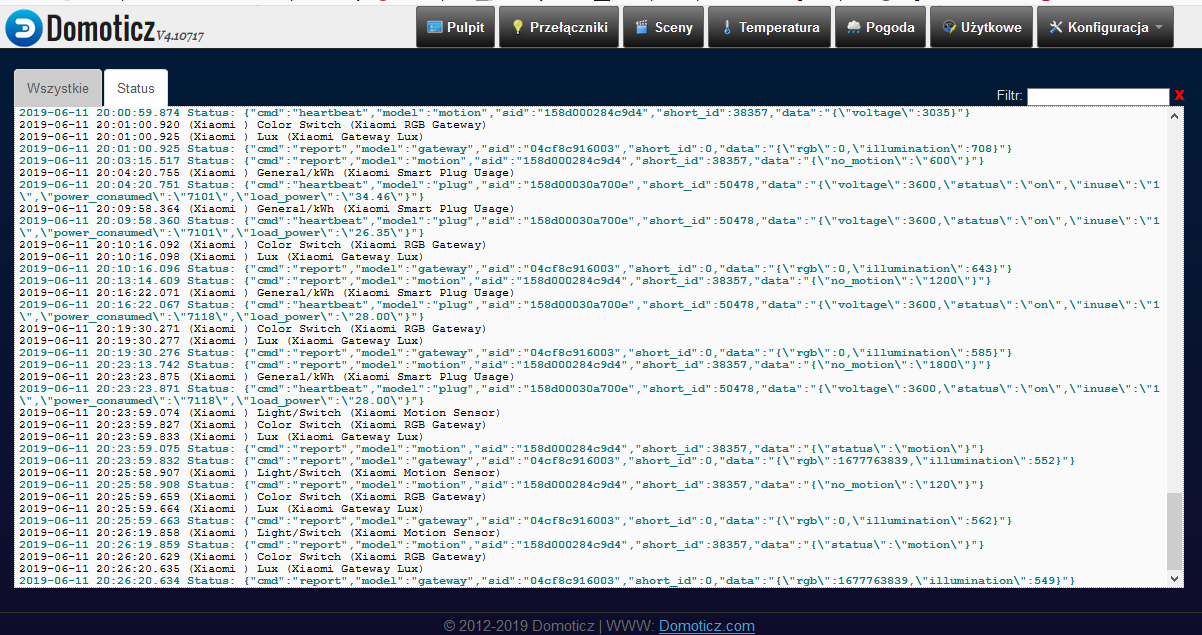
Task: Expand the Konfiguracja dropdown menu
Action: pos(1105,27)
